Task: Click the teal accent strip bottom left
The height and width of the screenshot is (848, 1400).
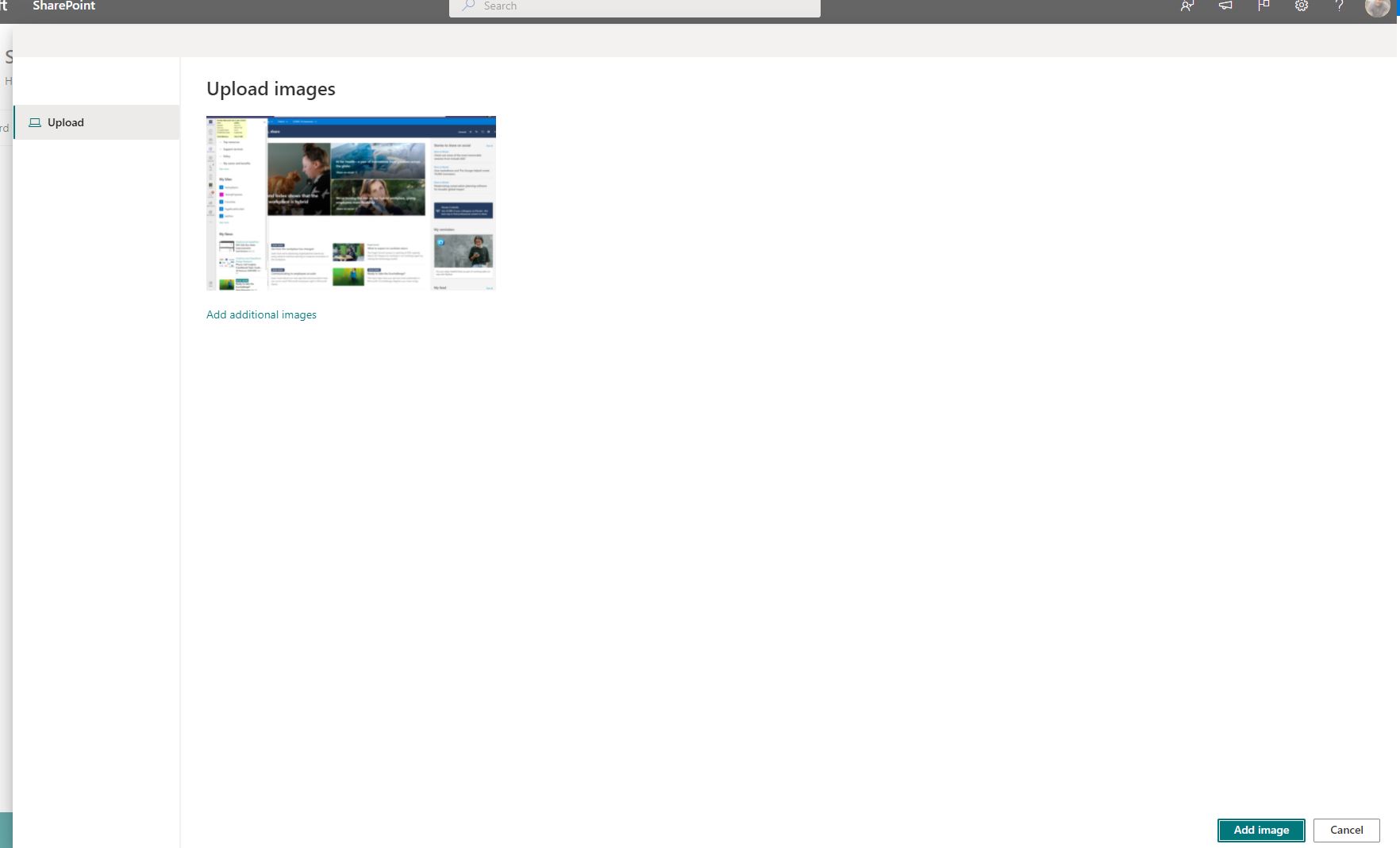Action: (x=6, y=830)
